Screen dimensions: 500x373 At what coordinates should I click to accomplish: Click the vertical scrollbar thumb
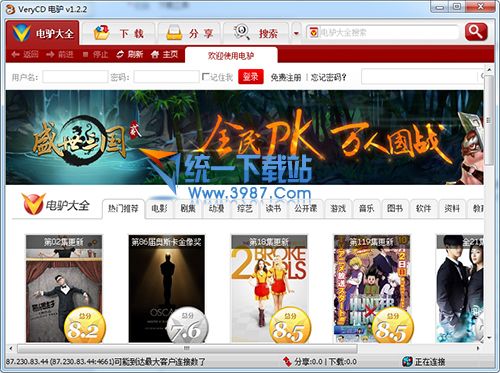tap(489, 120)
